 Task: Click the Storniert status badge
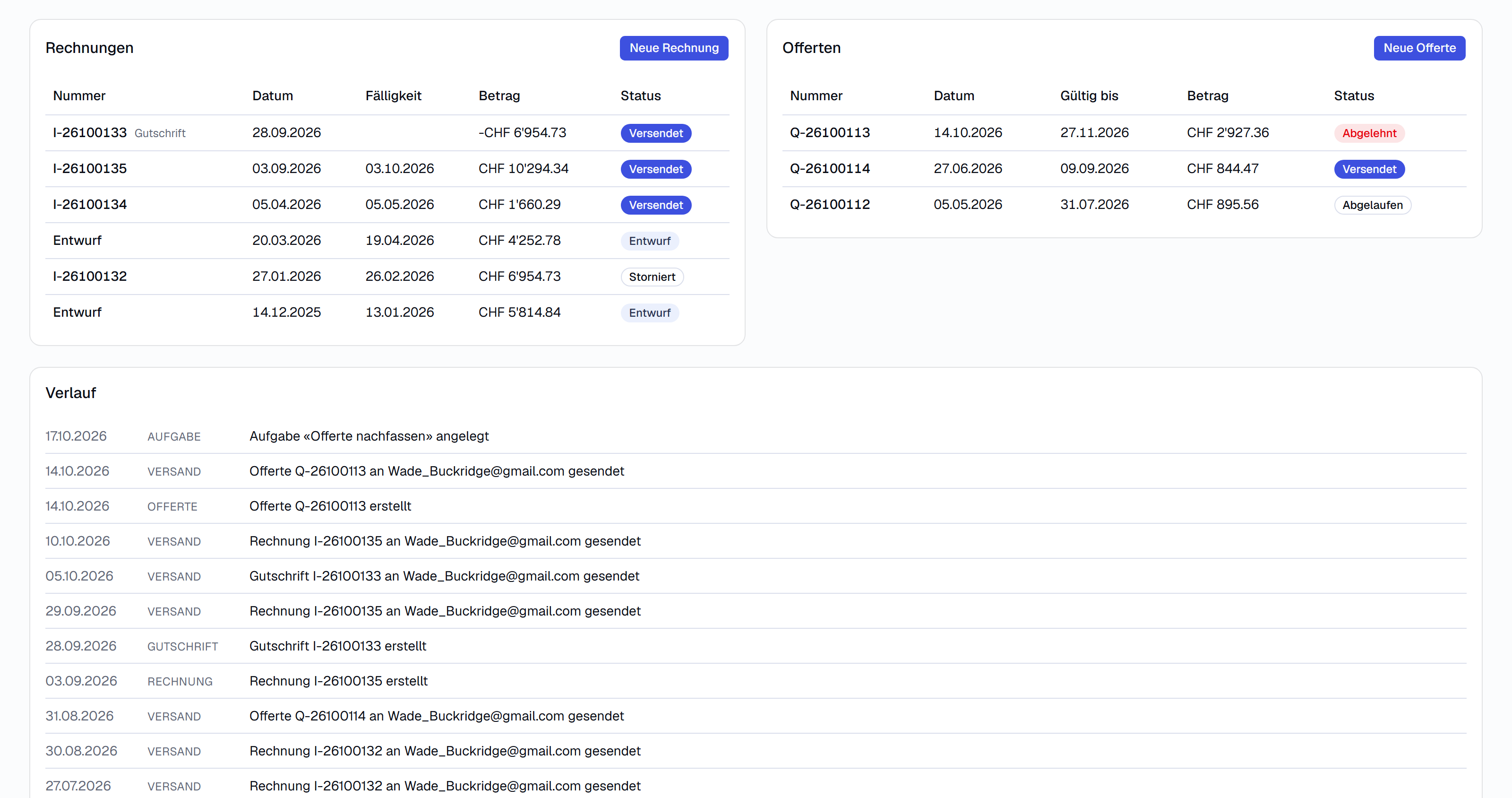pyautogui.click(x=652, y=277)
